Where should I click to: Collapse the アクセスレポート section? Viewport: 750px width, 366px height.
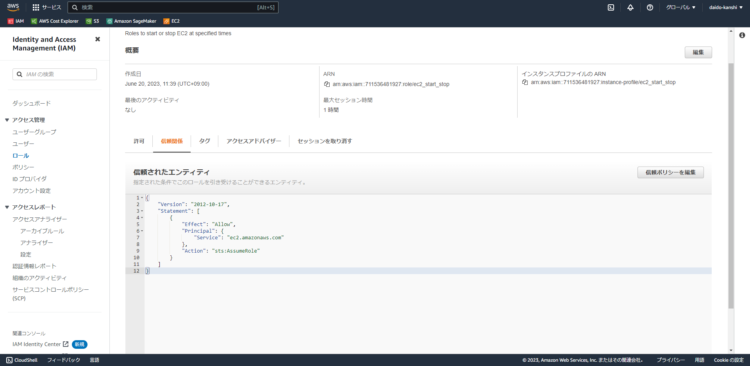tap(7, 207)
